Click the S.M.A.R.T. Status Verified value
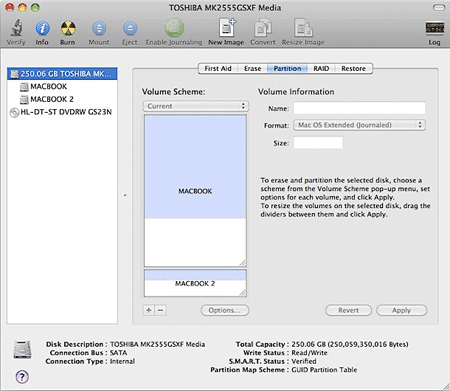The height and width of the screenshot is (391, 450). pos(304,361)
